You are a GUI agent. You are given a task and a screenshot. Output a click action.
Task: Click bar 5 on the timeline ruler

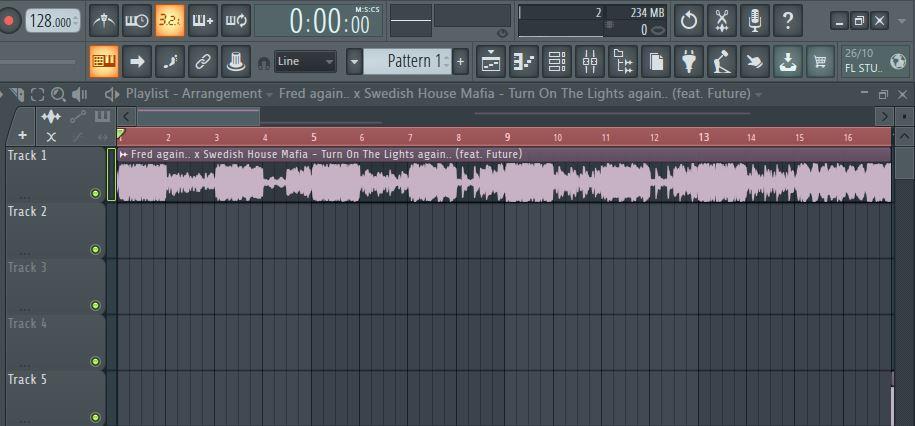[314, 138]
